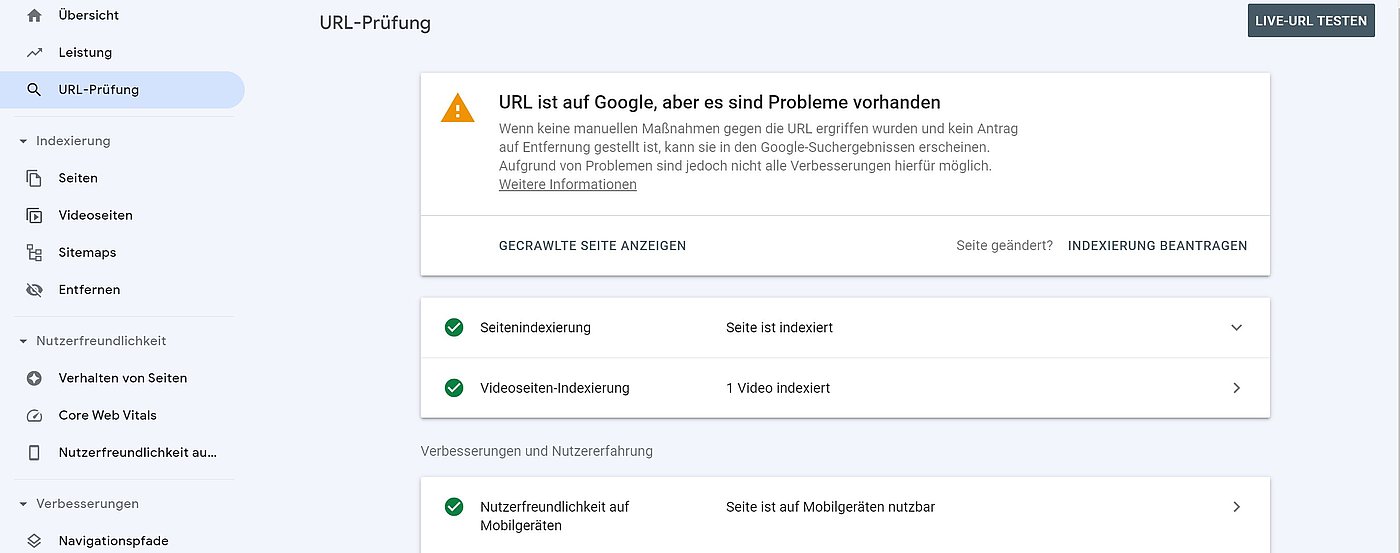Viewport: 1400px width, 553px height.
Task: Open Nutzerfreundlichkeit auf Mobilgeräten details arrow
Action: 1236,507
